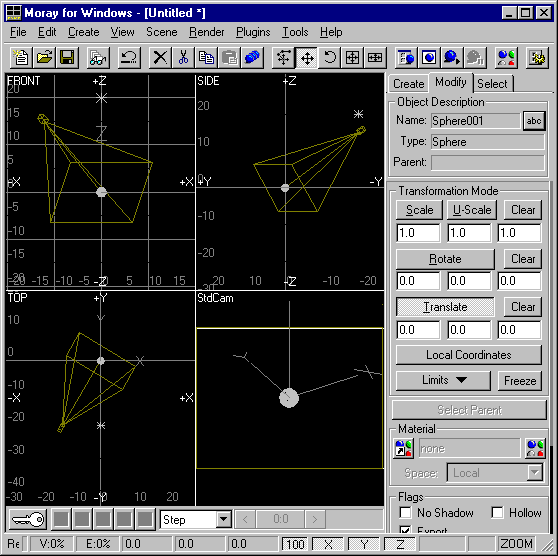Open the Scene menu
The height and width of the screenshot is (556, 558).
point(162,32)
